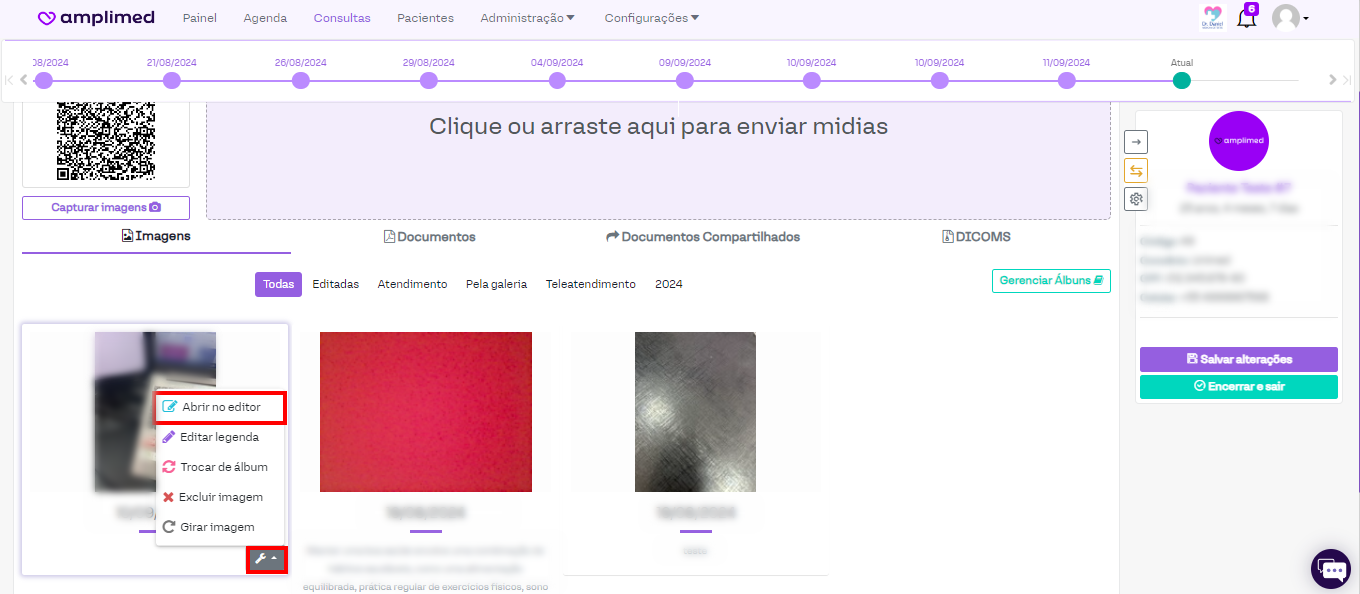Filter images by Editadas

pos(335,284)
